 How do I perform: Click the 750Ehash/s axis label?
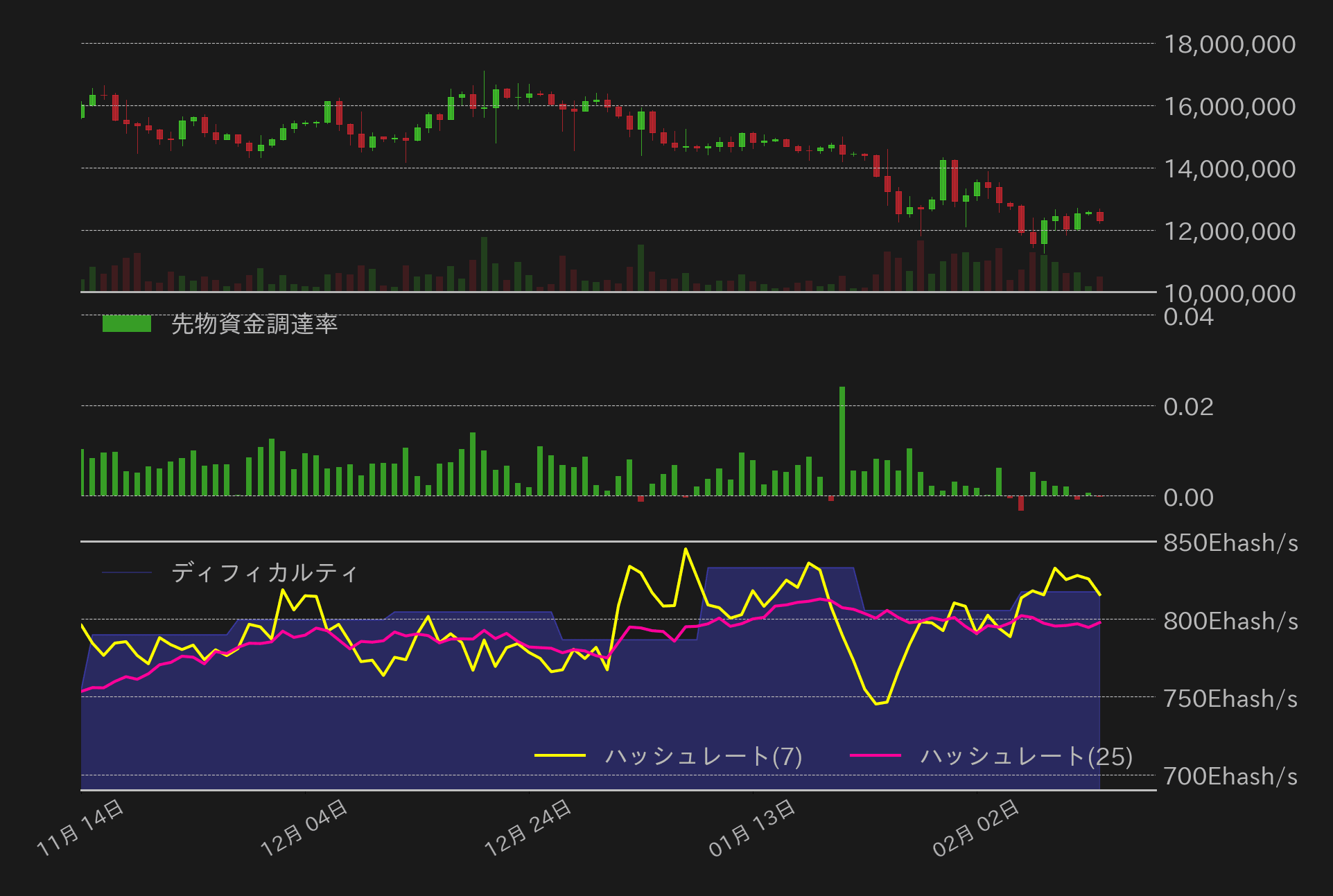[1230, 699]
